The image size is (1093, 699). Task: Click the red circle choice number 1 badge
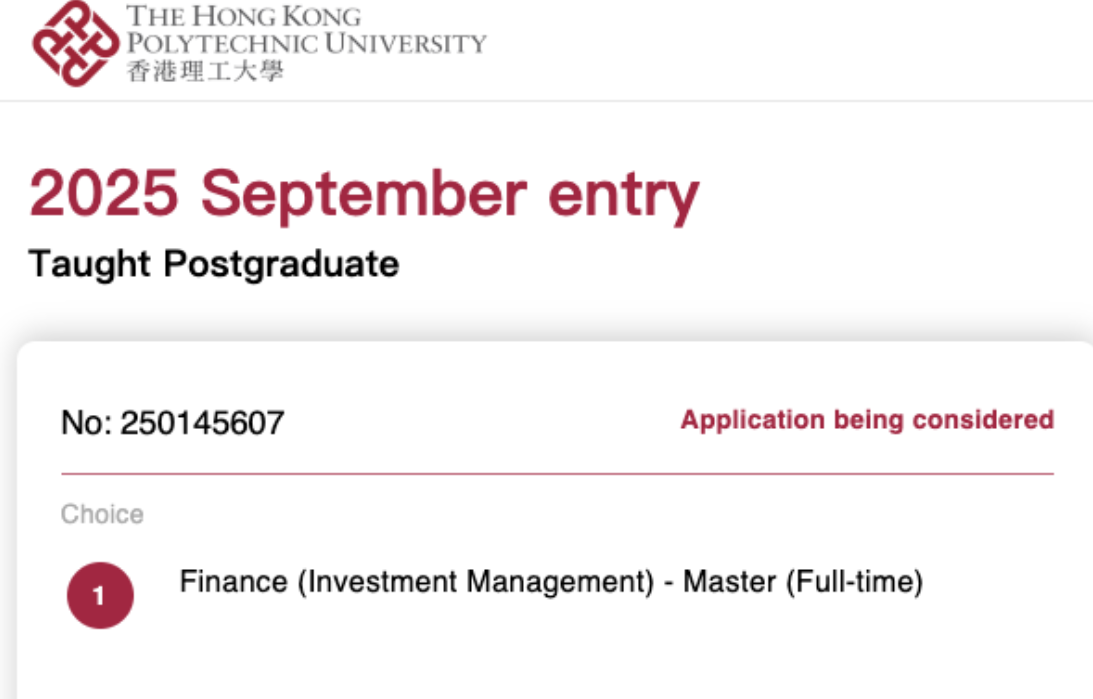tap(100, 595)
